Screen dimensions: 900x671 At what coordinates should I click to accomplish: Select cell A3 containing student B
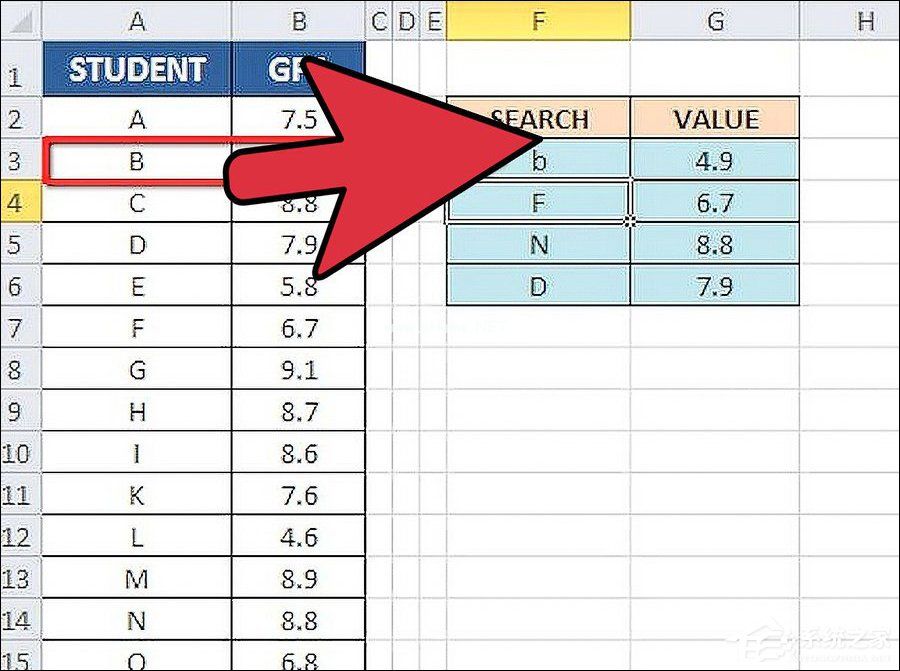137,162
